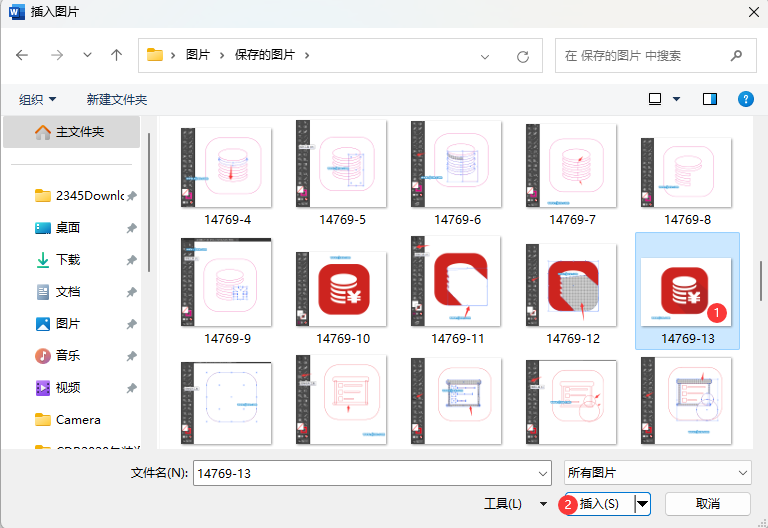Viewport: 768px width, 528px height.
Task: Expand the chevron before 图片 in the path
Action: [173, 55]
